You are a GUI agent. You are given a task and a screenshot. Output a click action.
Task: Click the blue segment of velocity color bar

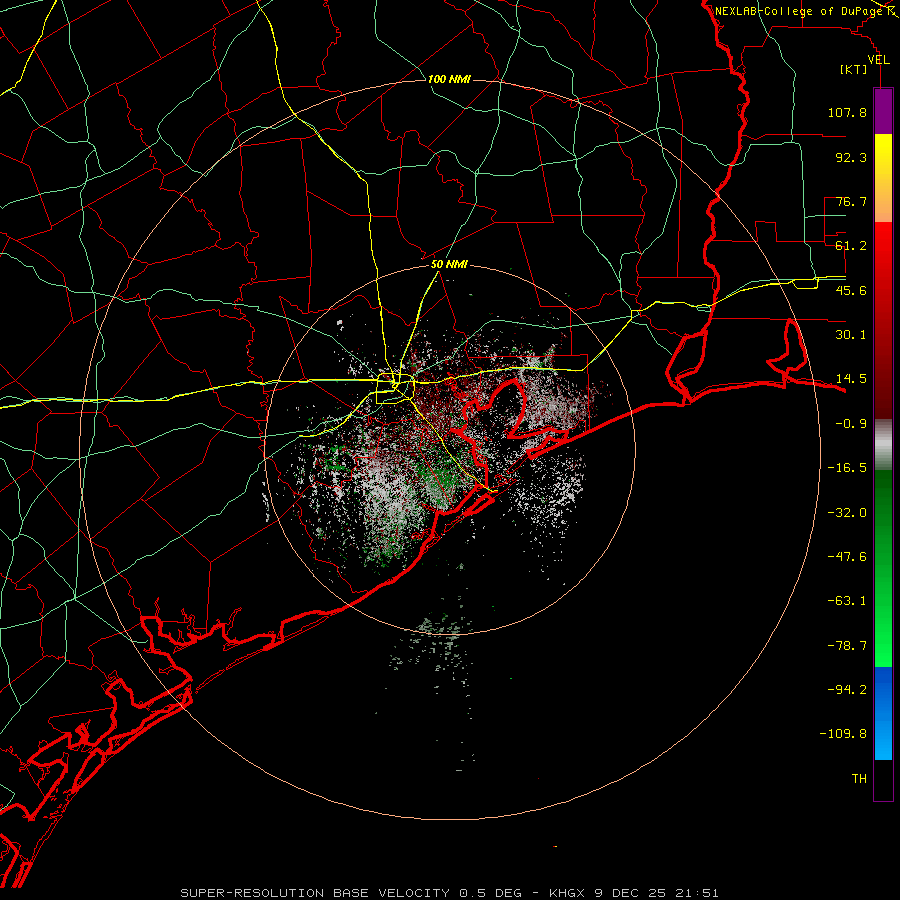pos(883,713)
